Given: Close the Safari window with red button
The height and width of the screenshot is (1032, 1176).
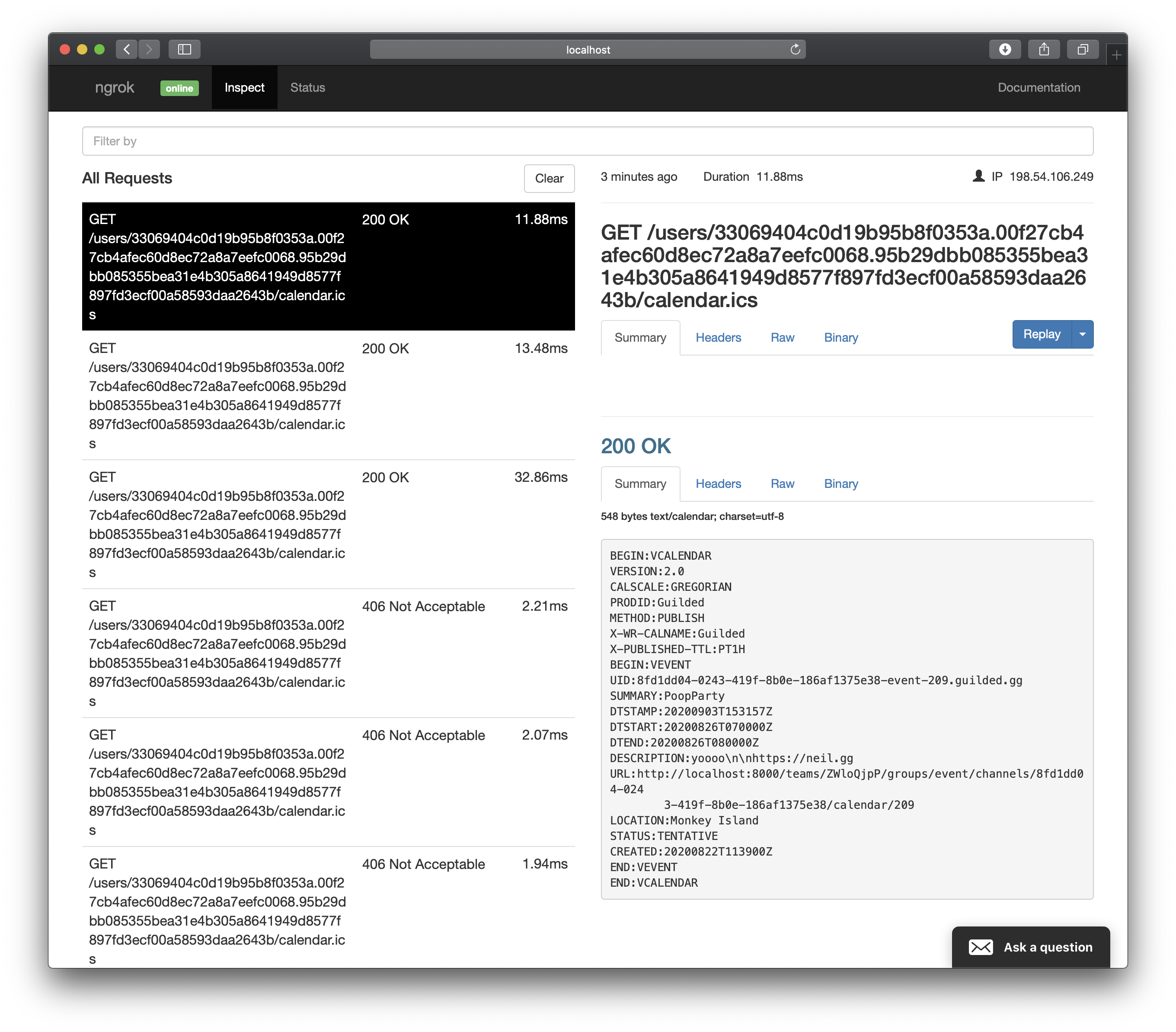Looking at the screenshot, I should 65,49.
